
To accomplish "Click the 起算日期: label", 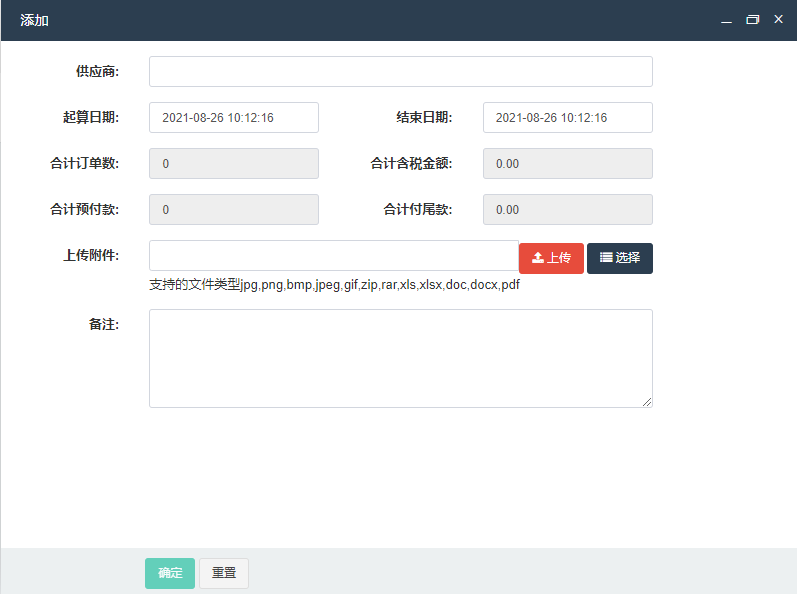I will 90,117.
